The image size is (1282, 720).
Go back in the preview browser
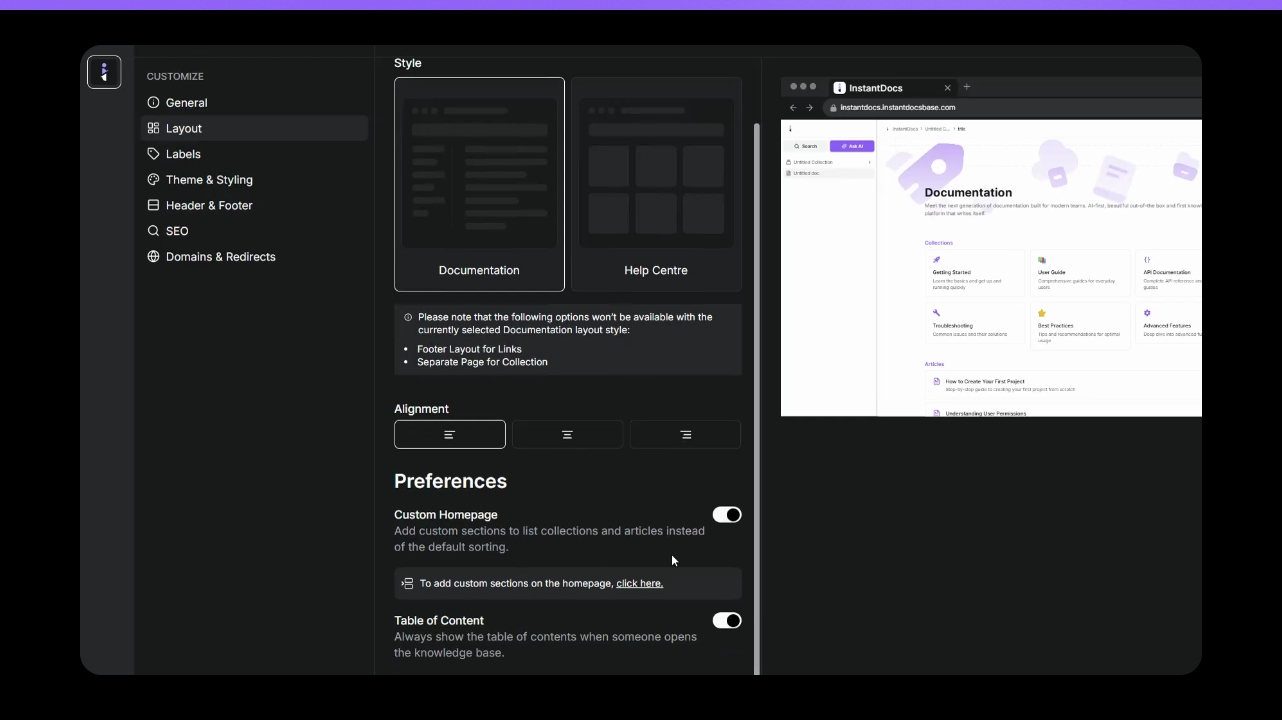pos(793,108)
